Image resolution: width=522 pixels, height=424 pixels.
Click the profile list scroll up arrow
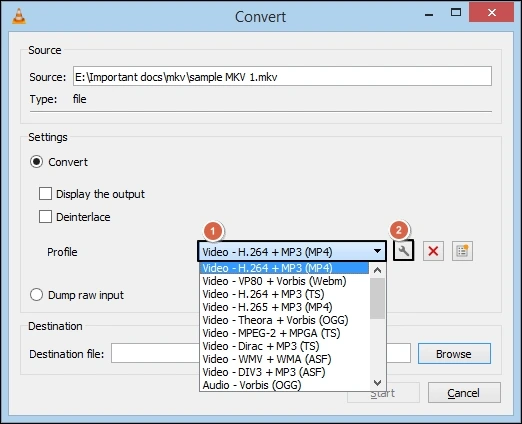coord(377,270)
